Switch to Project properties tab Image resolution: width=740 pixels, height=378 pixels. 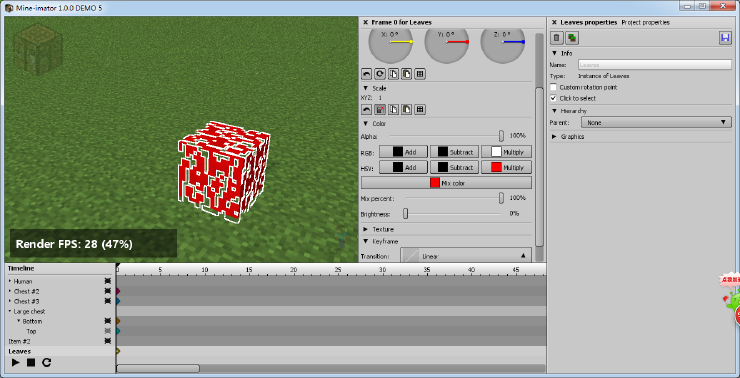646,22
